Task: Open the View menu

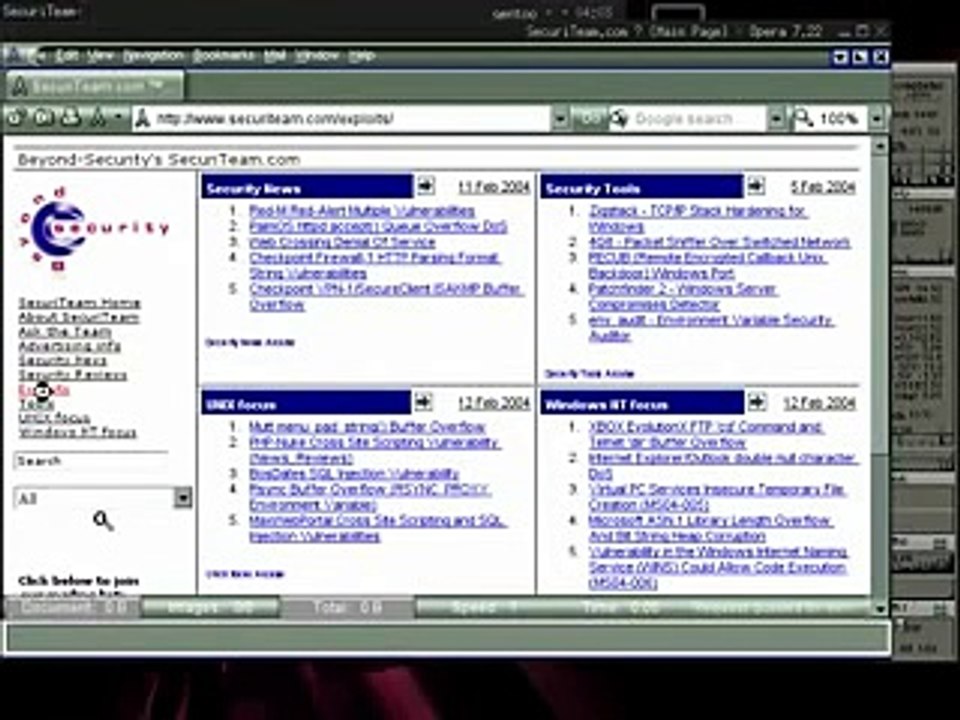Action: [100, 56]
